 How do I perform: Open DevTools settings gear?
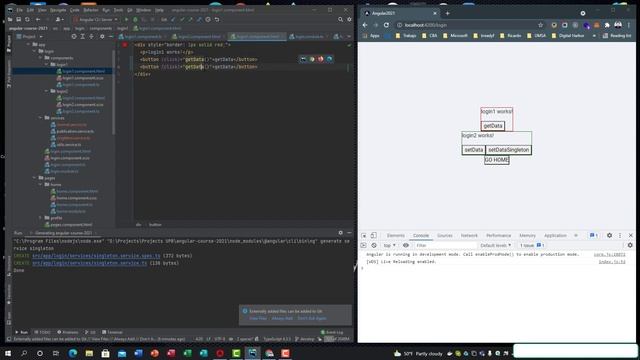[609, 236]
